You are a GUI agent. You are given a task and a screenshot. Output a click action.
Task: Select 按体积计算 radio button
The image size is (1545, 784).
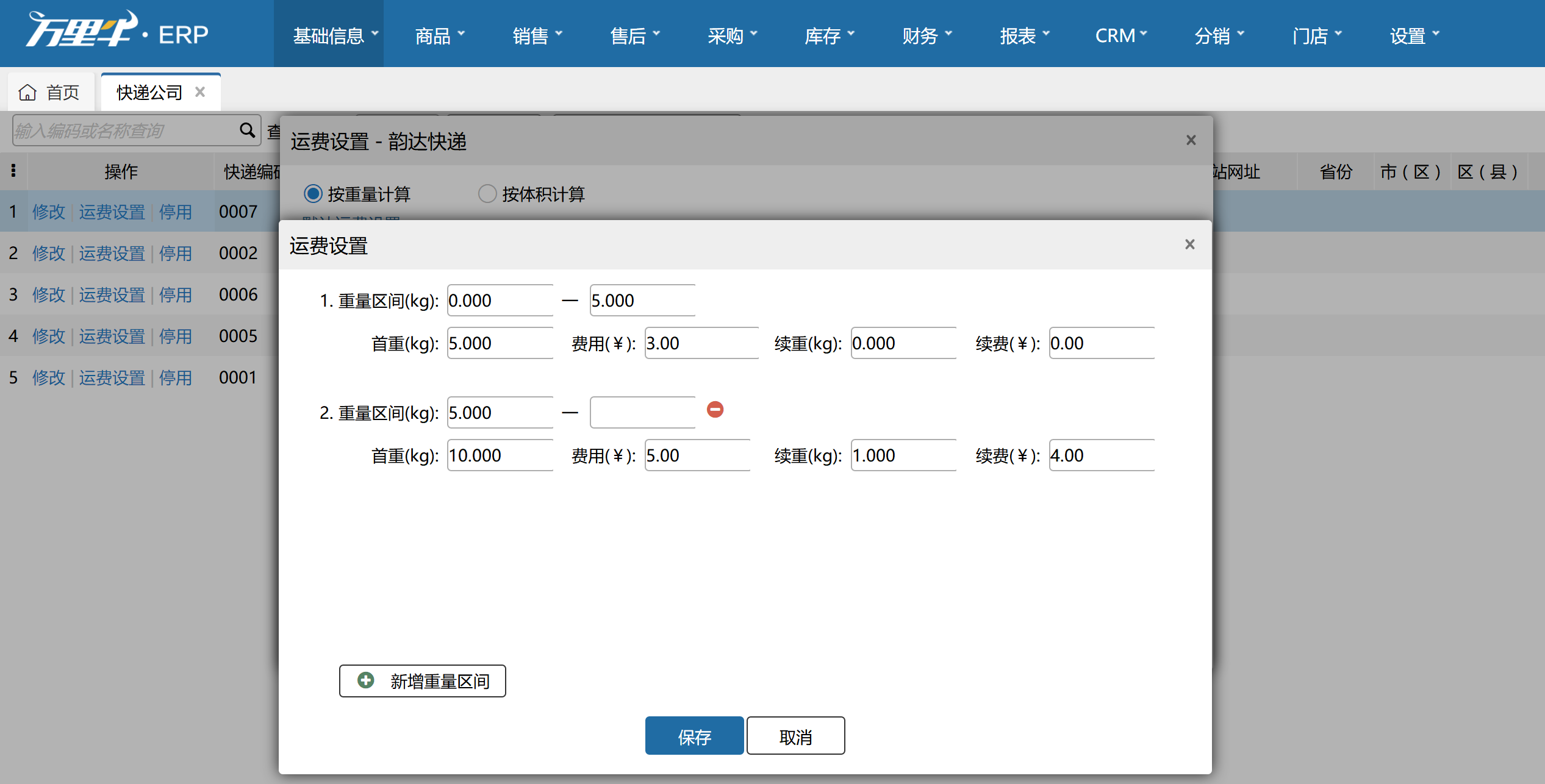[487, 194]
